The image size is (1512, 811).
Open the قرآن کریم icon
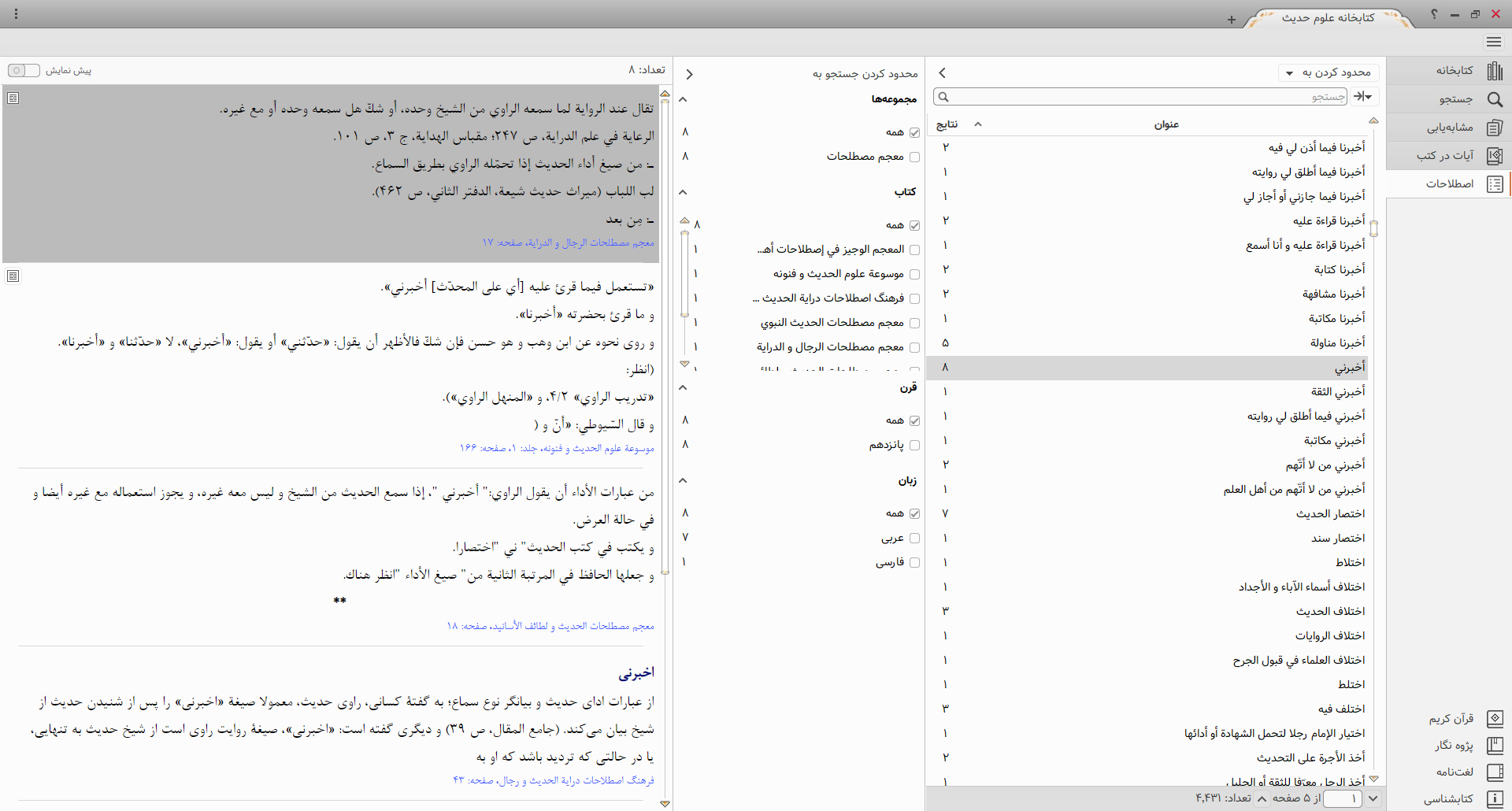tap(1494, 719)
